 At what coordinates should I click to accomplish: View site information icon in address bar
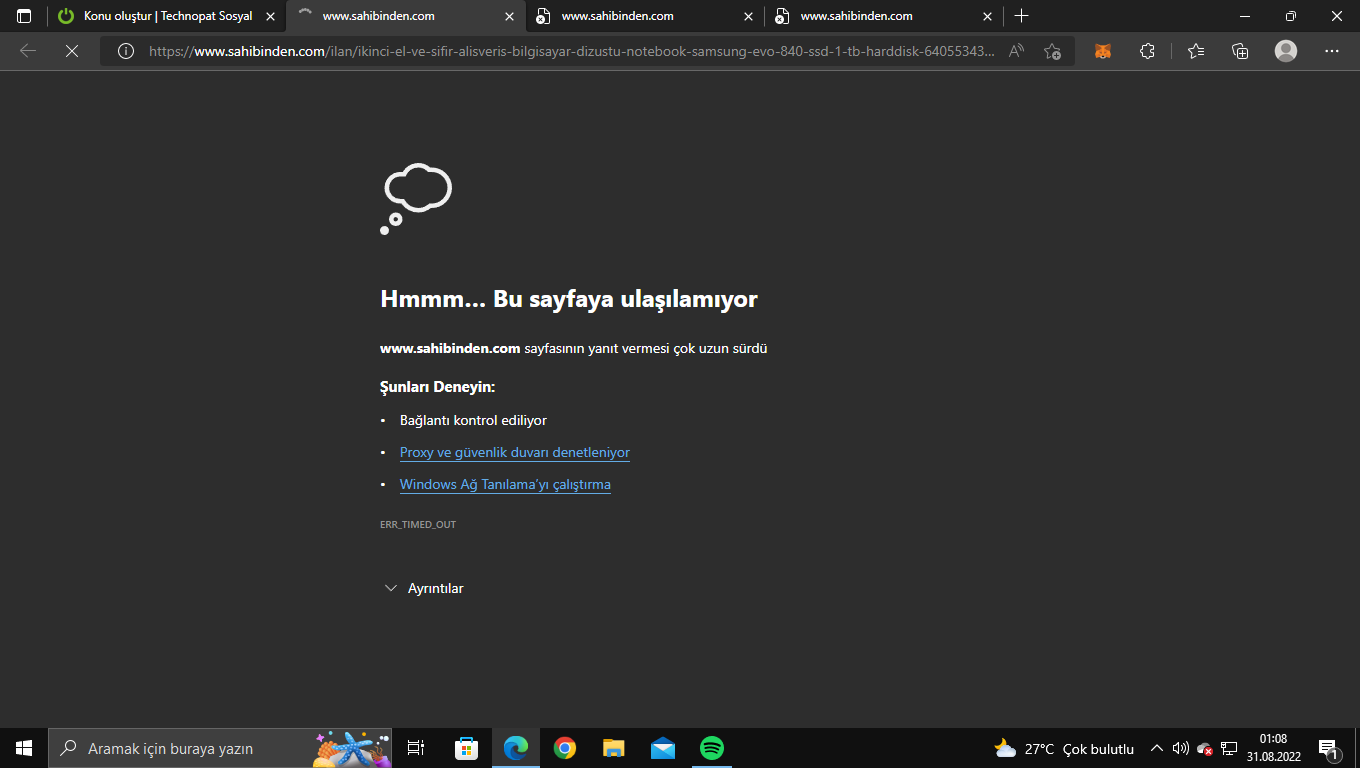(x=125, y=51)
